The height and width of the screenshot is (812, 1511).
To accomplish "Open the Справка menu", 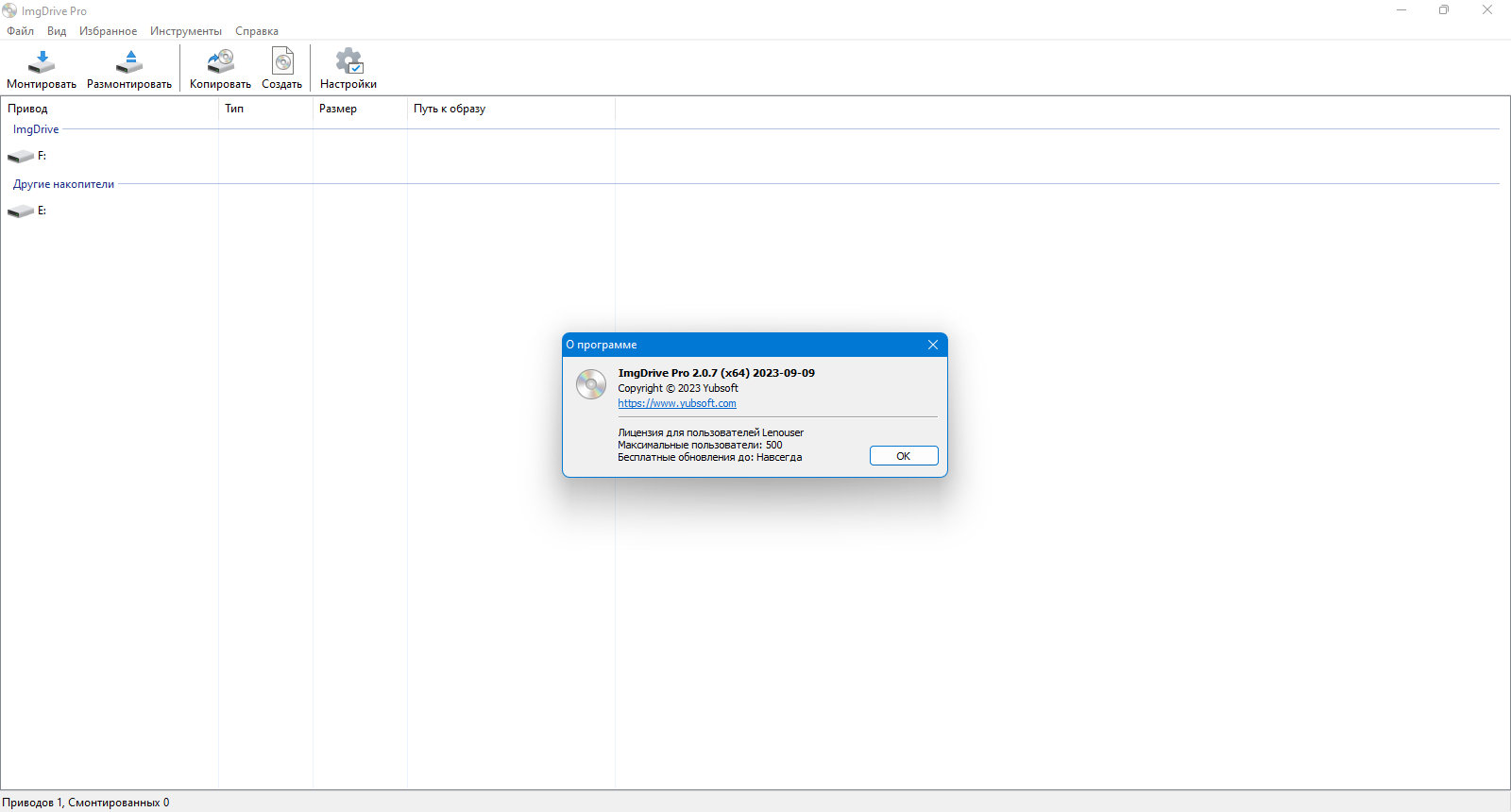I will (257, 31).
